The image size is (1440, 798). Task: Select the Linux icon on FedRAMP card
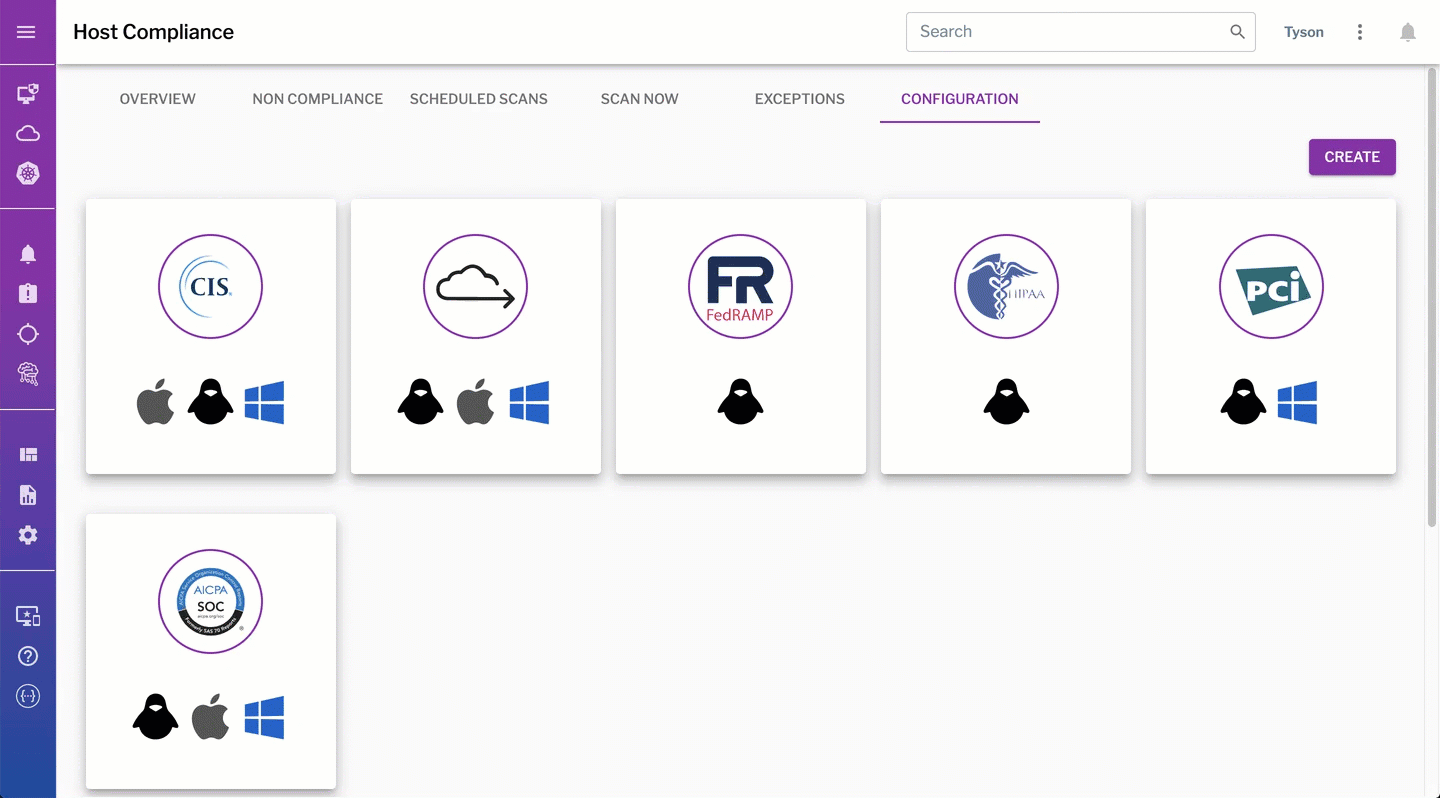741,402
